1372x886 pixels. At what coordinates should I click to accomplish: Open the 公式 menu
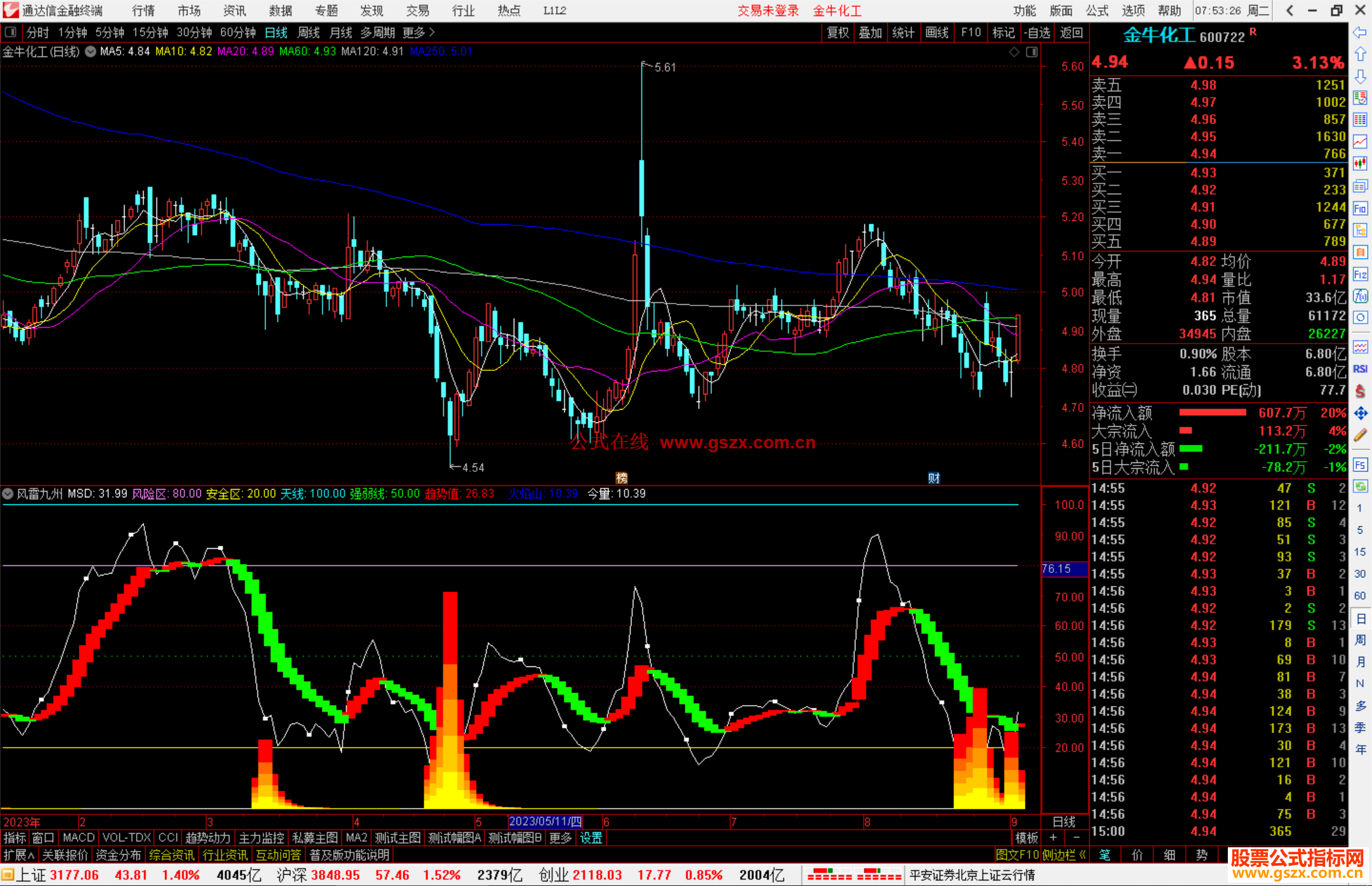[x=1097, y=11]
